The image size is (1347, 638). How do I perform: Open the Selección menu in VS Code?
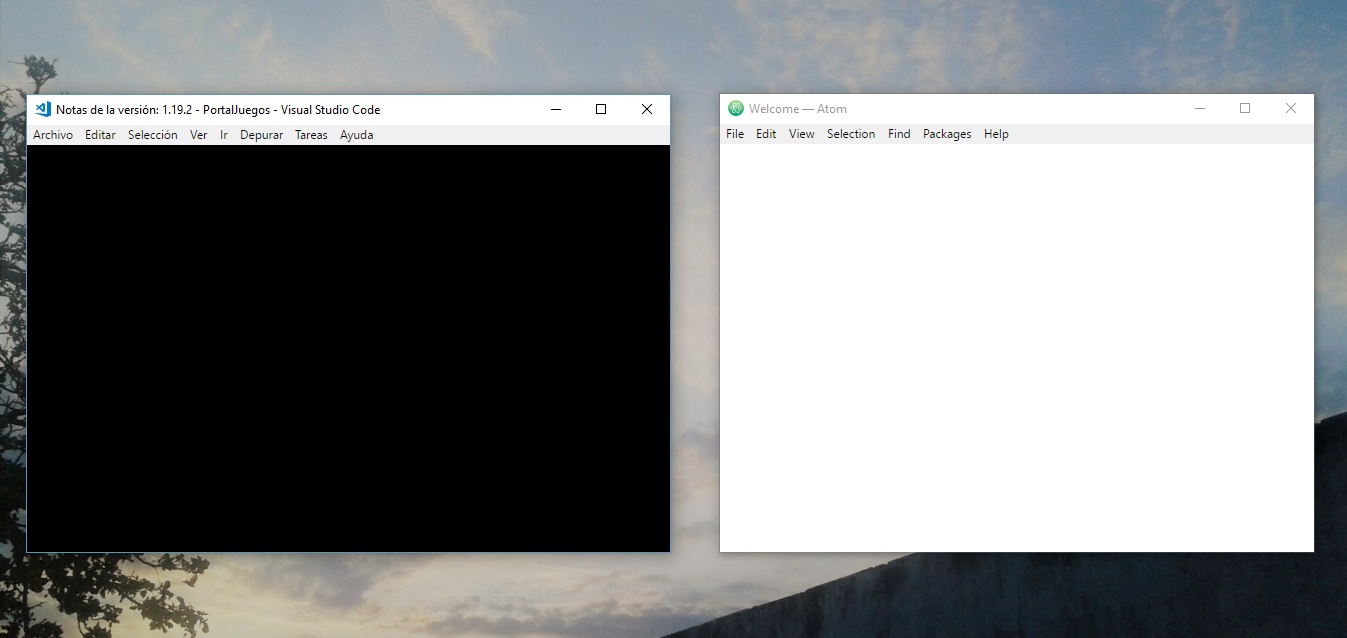(x=152, y=134)
